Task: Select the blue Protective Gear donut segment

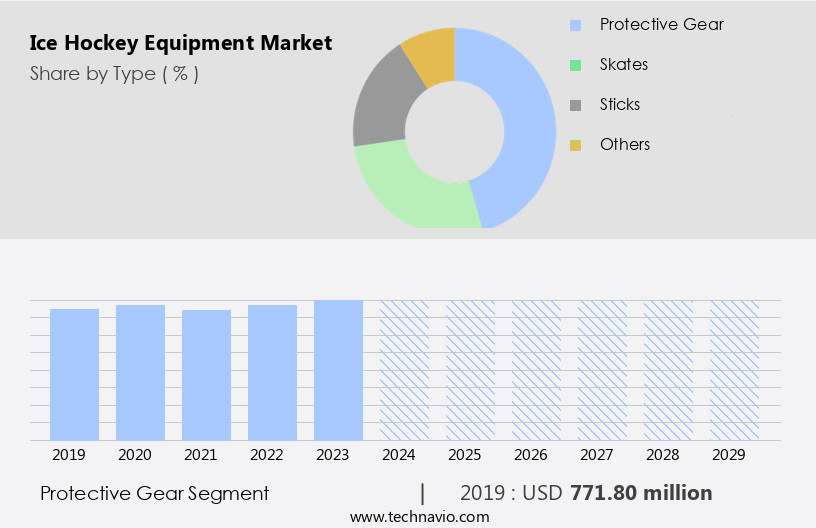Action: coord(525,120)
